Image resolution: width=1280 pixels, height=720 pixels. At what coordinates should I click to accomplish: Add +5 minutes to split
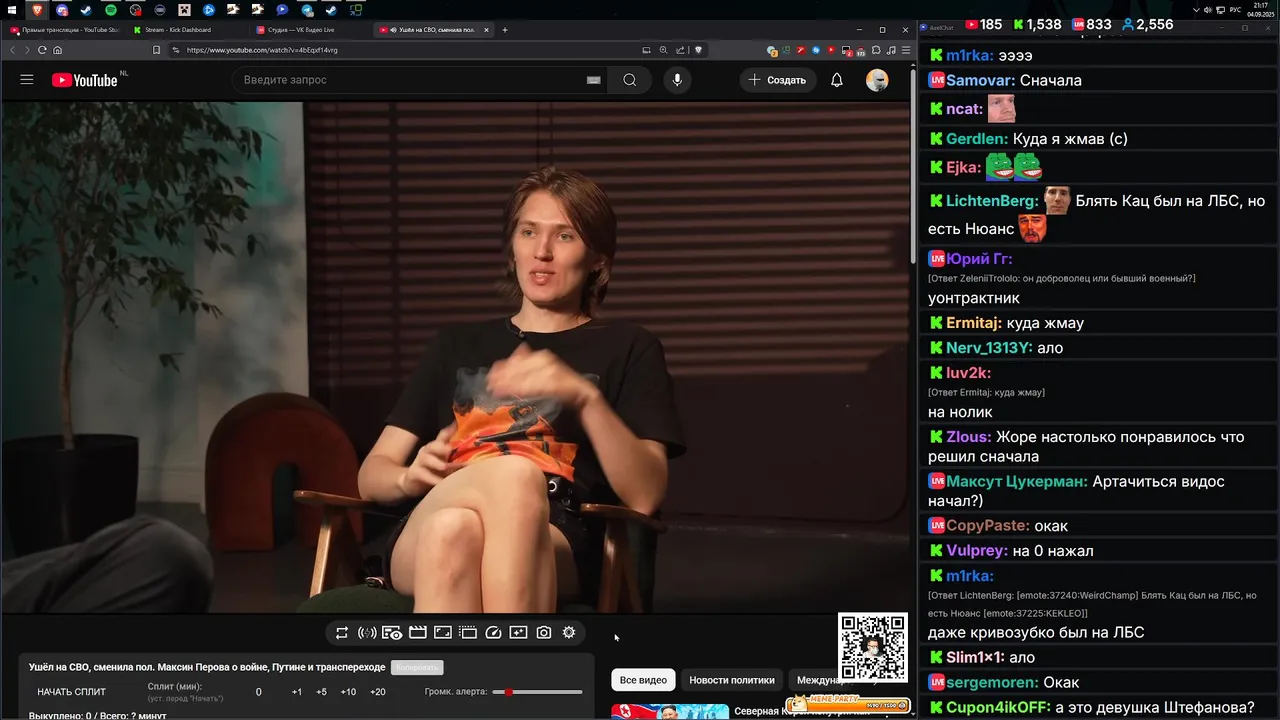pyautogui.click(x=321, y=692)
